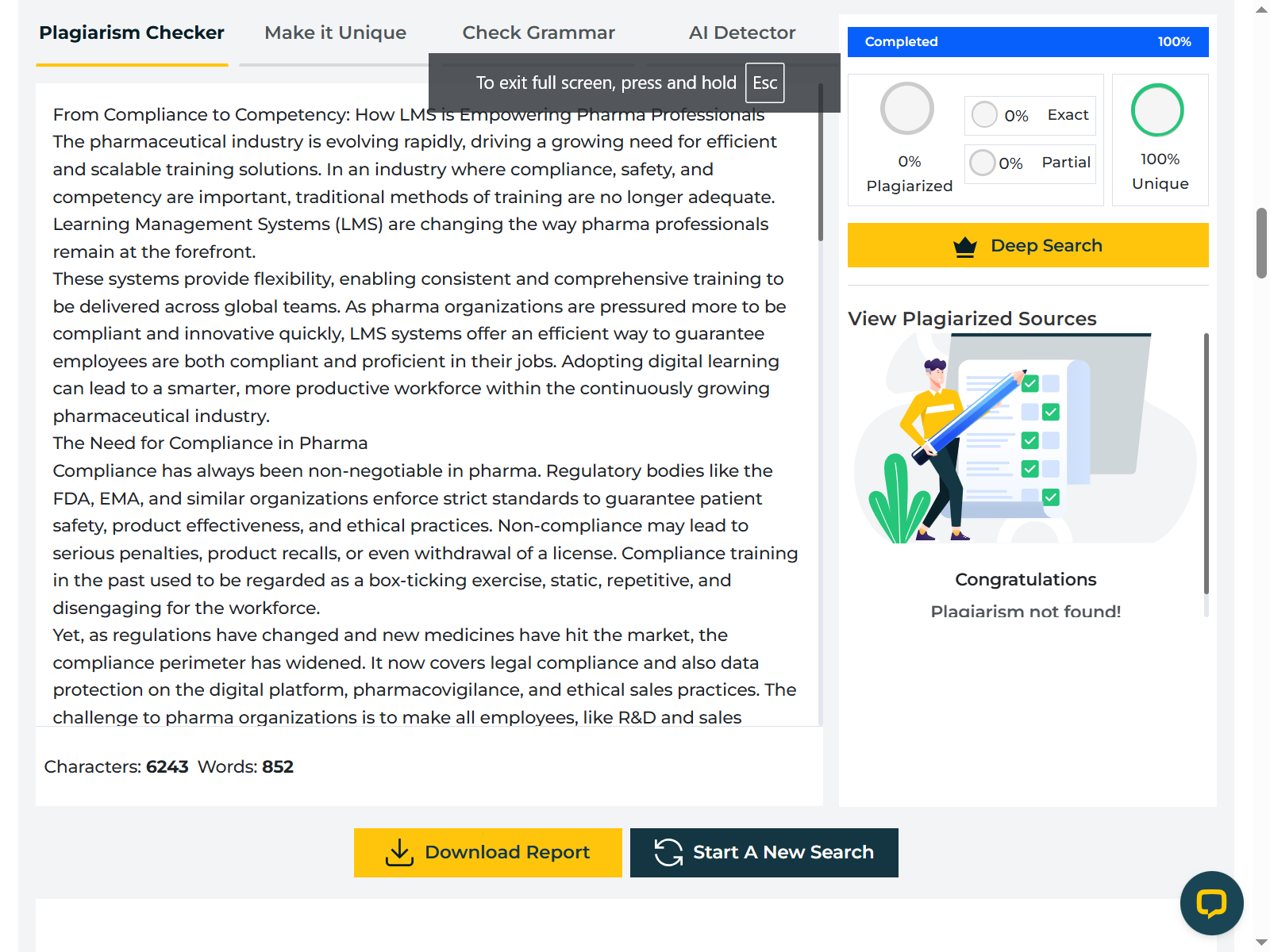The height and width of the screenshot is (952, 1270).
Task: Click the article title line 'From Compliance to Competency'
Action: (409, 115)
